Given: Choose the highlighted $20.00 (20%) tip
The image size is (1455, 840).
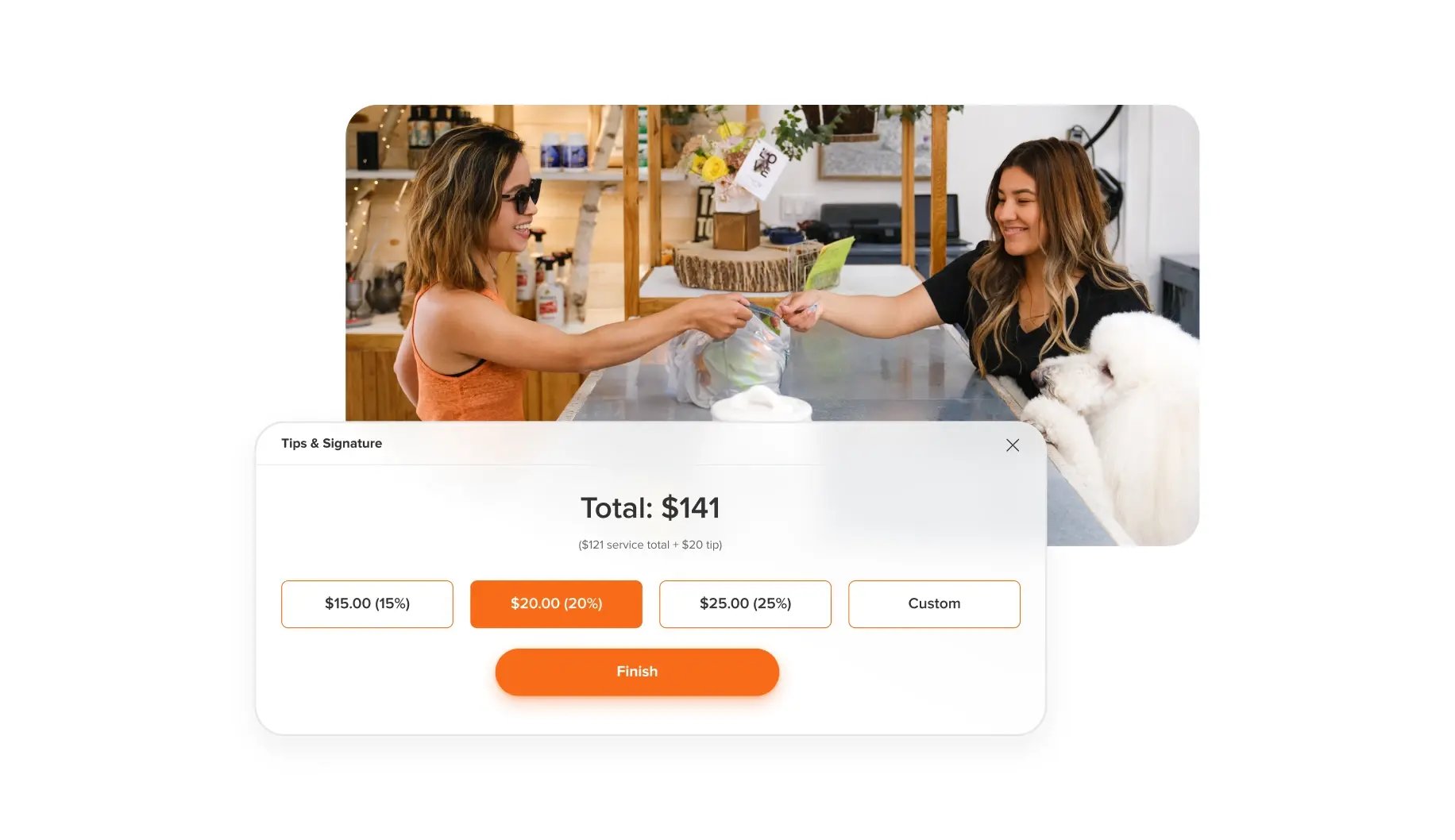Looking at the screenshot, I should (x=556, y=604).
